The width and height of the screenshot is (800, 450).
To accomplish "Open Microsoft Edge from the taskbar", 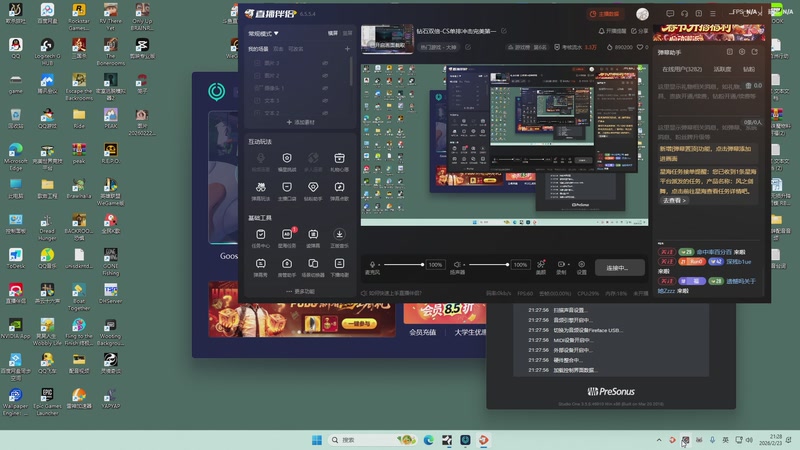I will 429,440.
